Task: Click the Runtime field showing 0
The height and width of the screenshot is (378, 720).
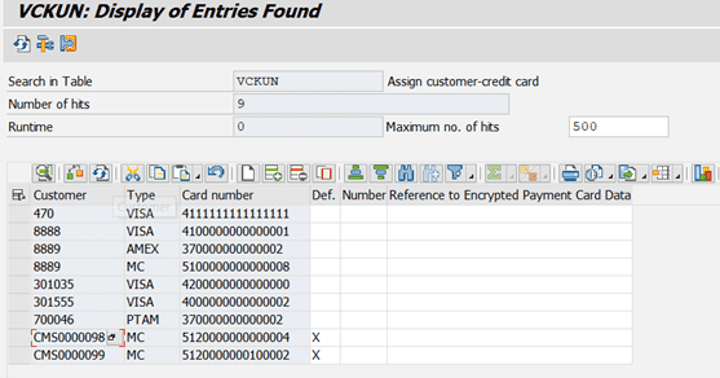Action: pos(308,127)
